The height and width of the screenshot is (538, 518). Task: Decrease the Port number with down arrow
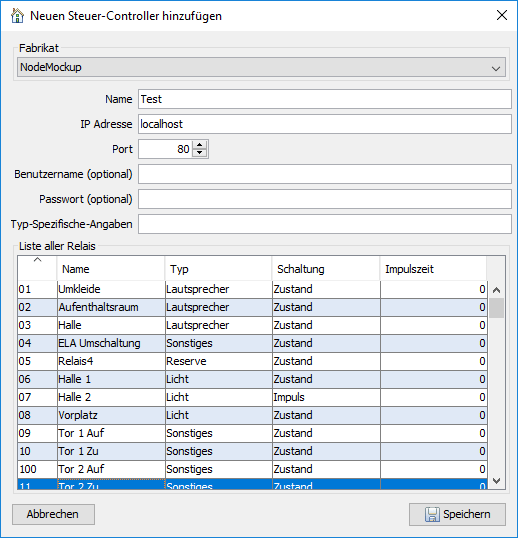(x=200, y=153)
